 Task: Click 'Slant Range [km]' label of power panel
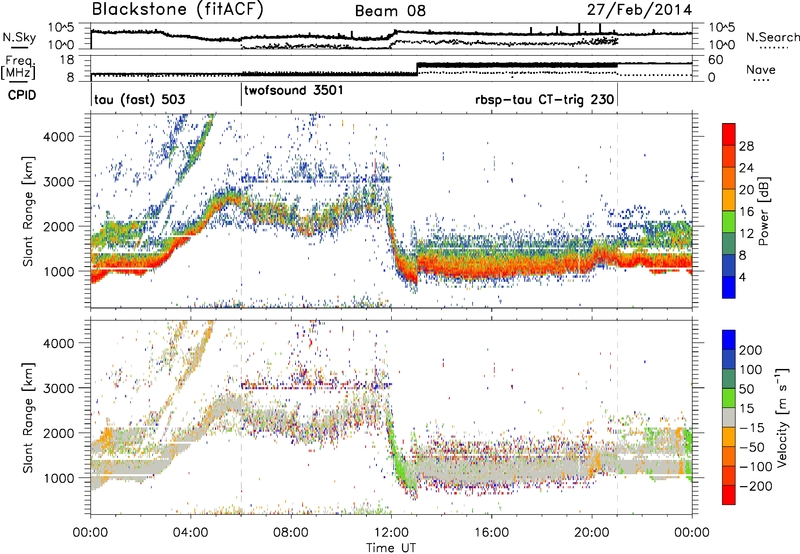click(x=28, y=211)
